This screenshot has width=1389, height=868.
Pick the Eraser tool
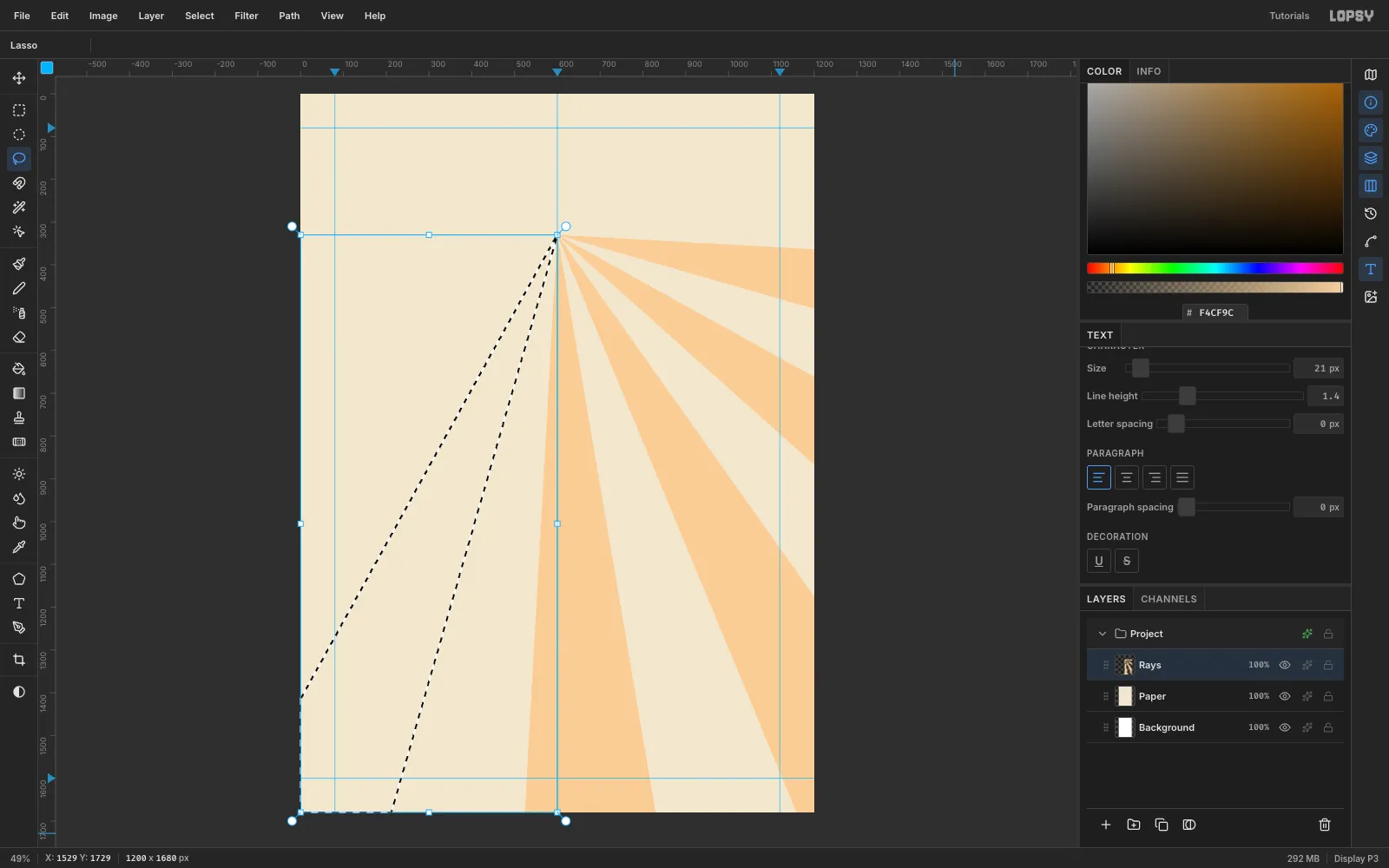pyautogui.click(x=19, y=337)
